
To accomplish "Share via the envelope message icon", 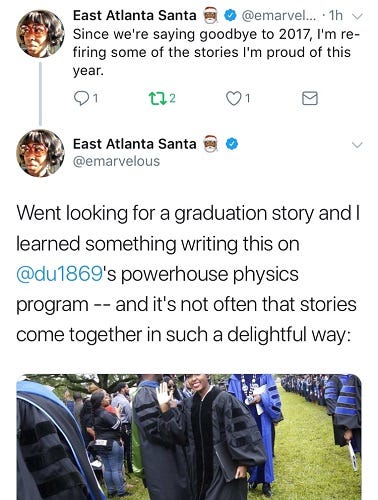I will [x=310, y=98].
